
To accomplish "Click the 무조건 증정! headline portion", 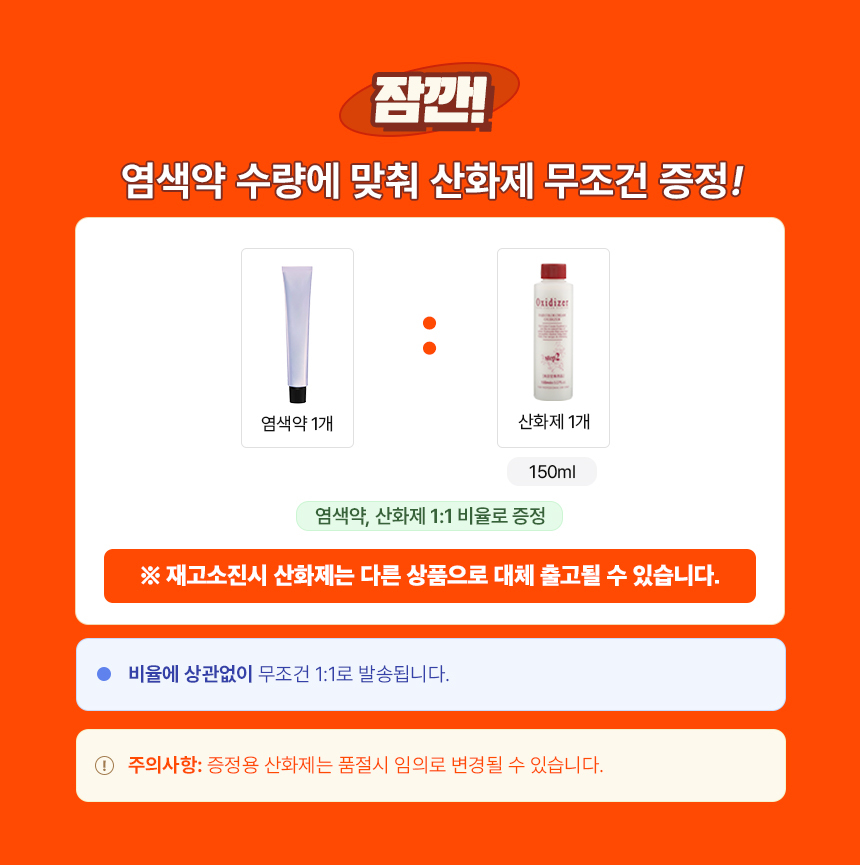I will tap(643, 181).
